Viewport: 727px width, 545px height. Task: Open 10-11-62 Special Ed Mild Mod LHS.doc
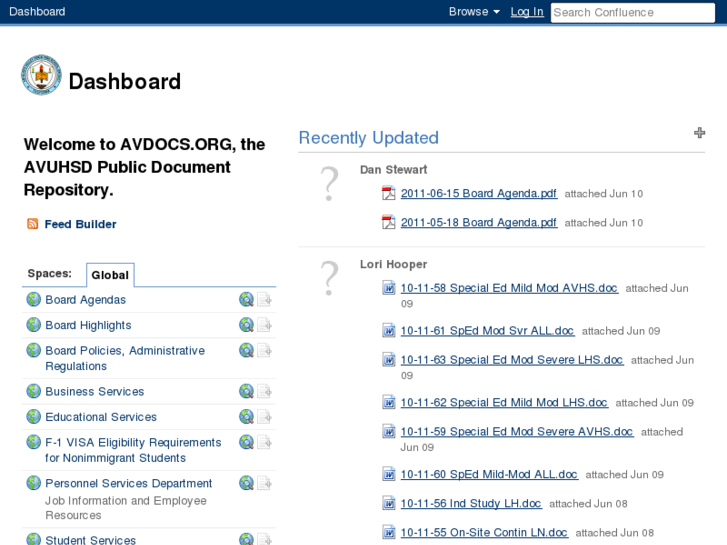coord(504,403)
